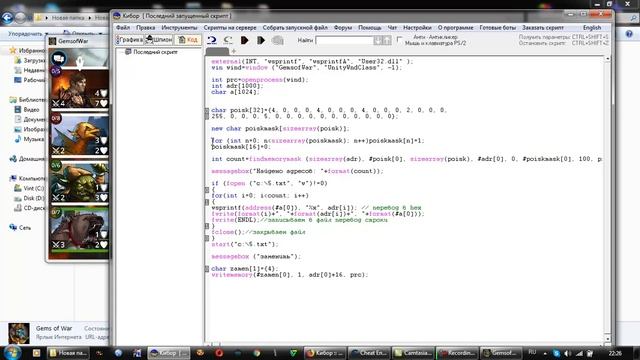640x360 pixels.
Task: Click Explorer help question mark icon
Action: click(x=629, y=34)
